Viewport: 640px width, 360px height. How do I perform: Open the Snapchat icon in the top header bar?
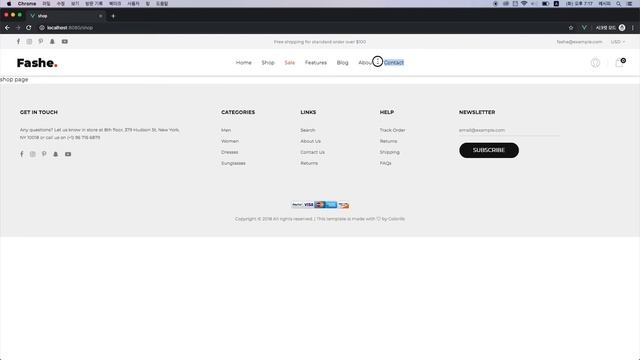52,42
